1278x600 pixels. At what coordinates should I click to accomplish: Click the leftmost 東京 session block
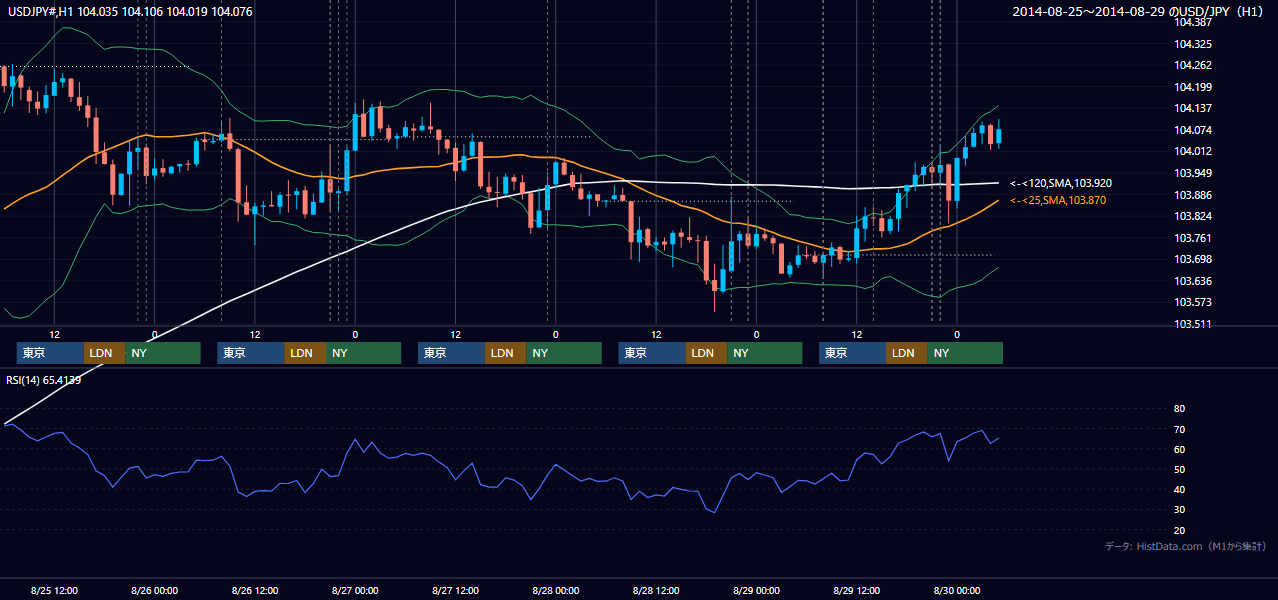(x=50, y=353)
